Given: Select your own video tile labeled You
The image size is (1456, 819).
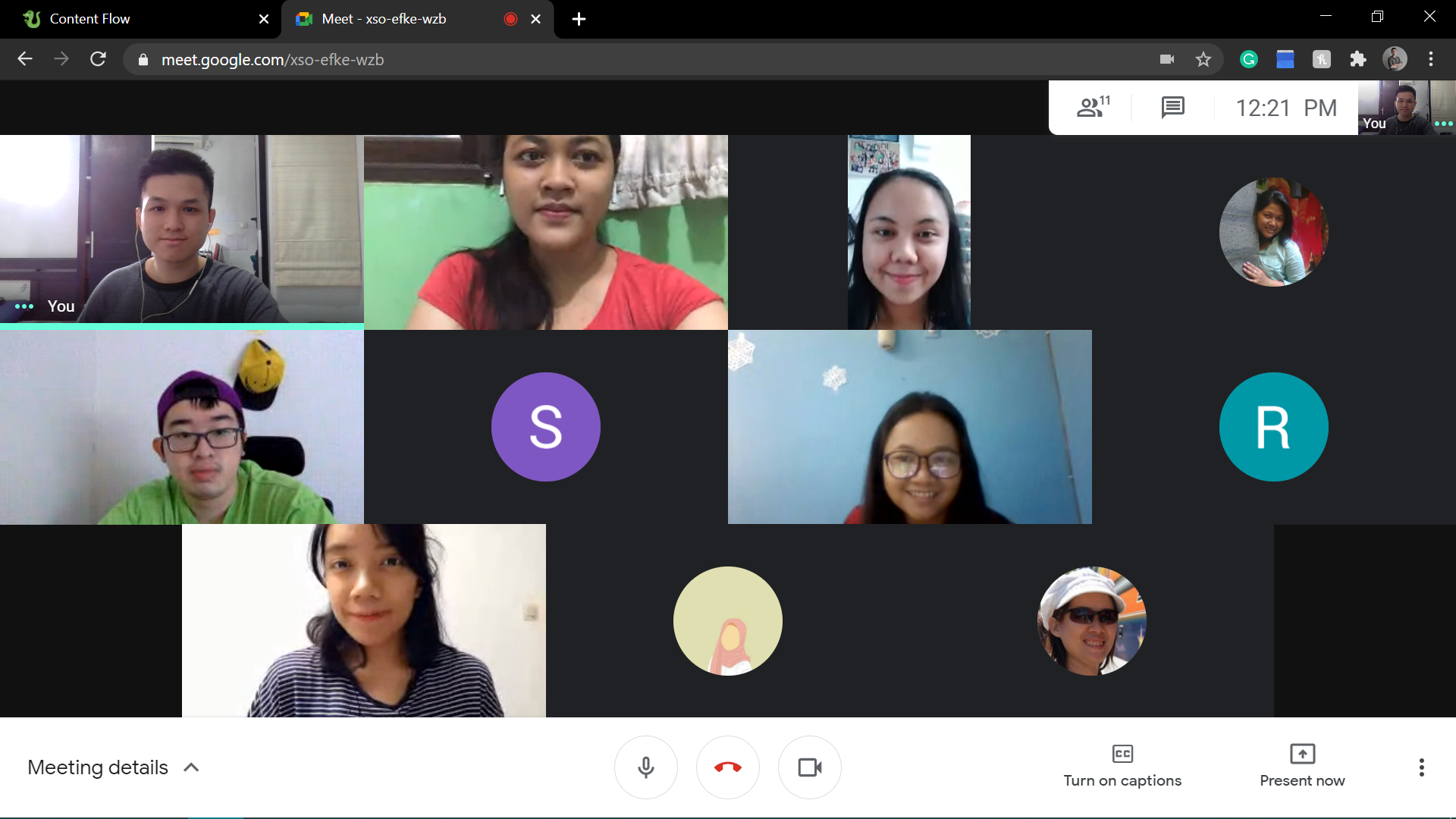Looking at the screenshot, I should [x=182, y=231].
